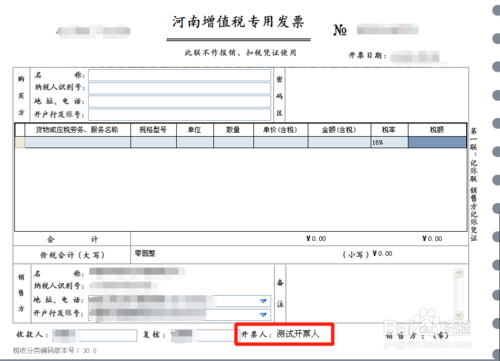This screenshot has width=500, height=361.
Task: Select the specification model (规格型号) cell
Action: (153, 142)
